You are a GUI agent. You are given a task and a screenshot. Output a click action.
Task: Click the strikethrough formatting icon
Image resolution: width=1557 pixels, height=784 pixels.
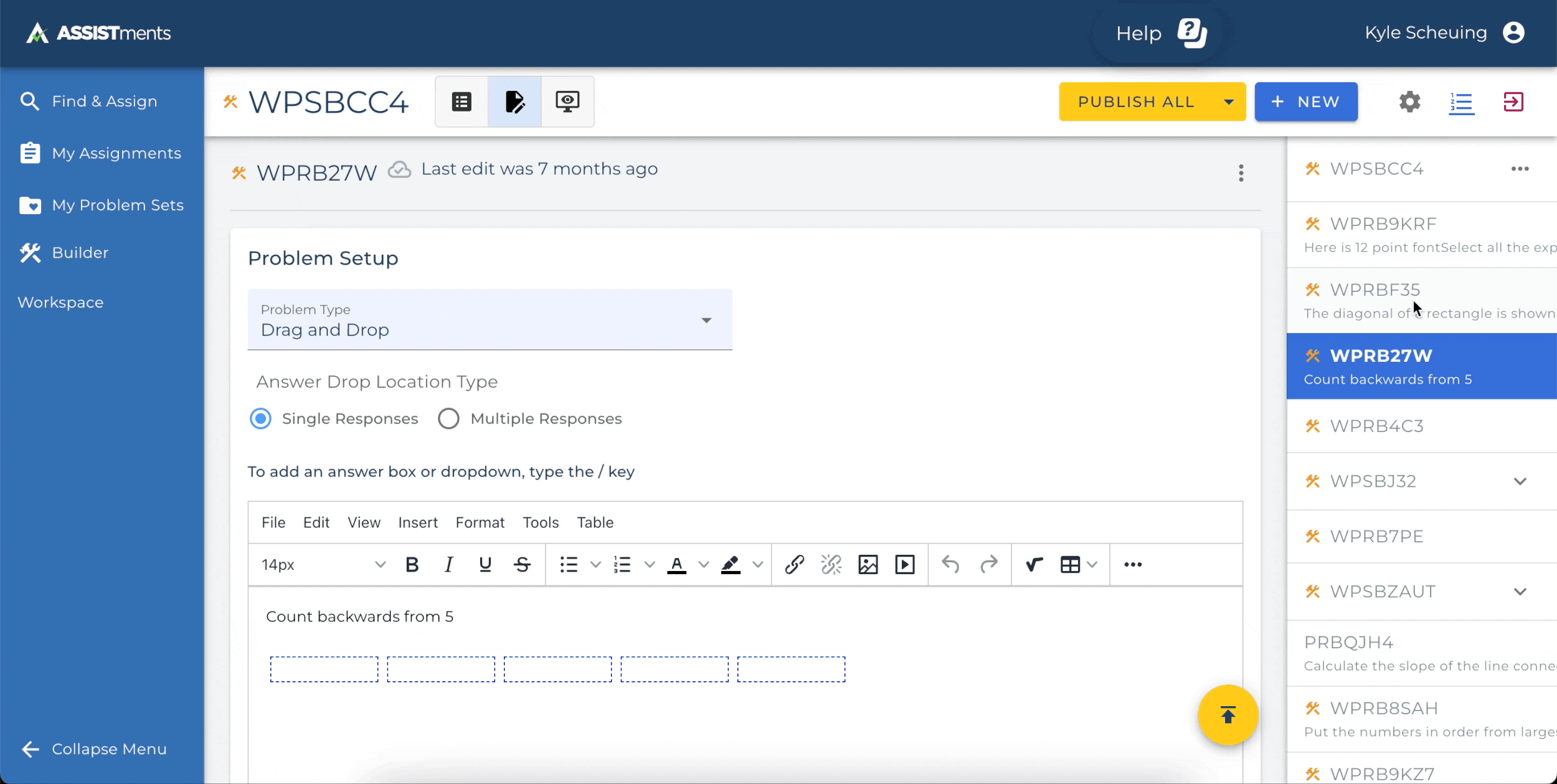[x=522, y=565]
